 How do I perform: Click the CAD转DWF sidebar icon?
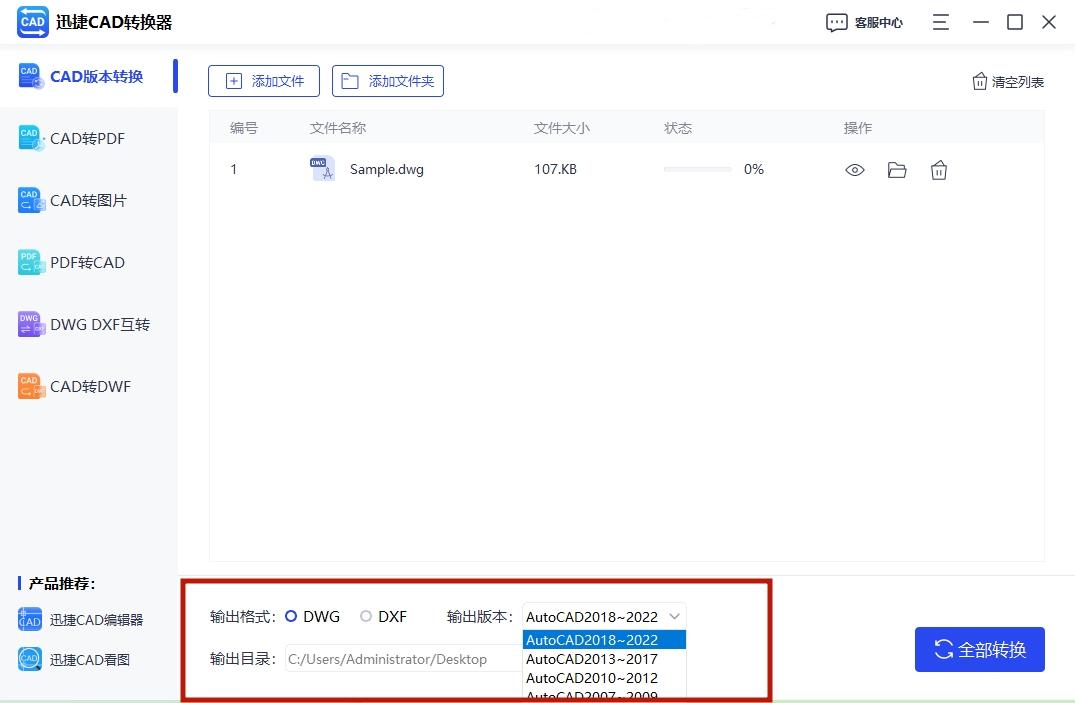(x=31, y=386)
